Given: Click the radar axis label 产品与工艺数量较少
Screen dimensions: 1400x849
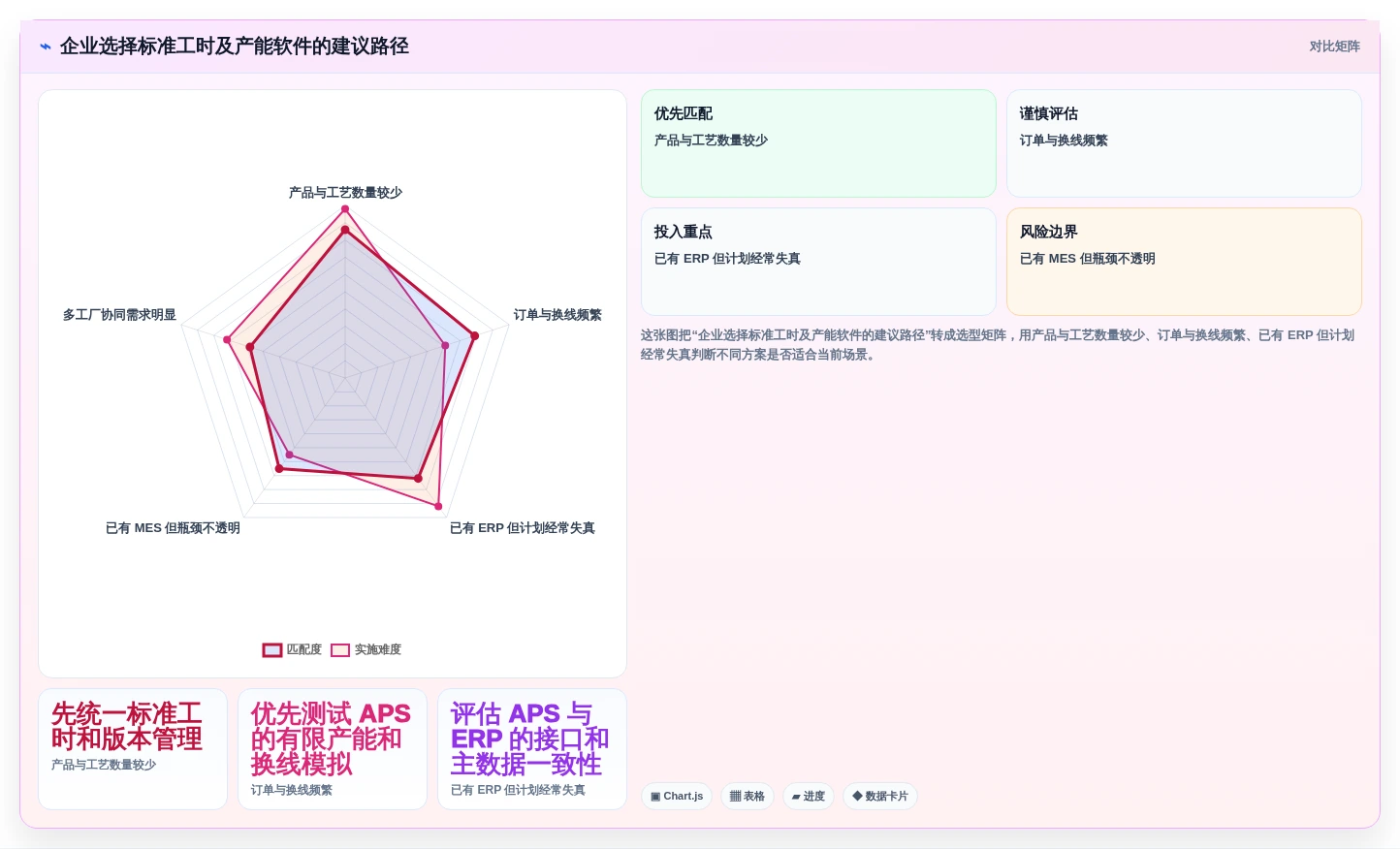Looking at the screenshot, I should (x=345, y=193).
